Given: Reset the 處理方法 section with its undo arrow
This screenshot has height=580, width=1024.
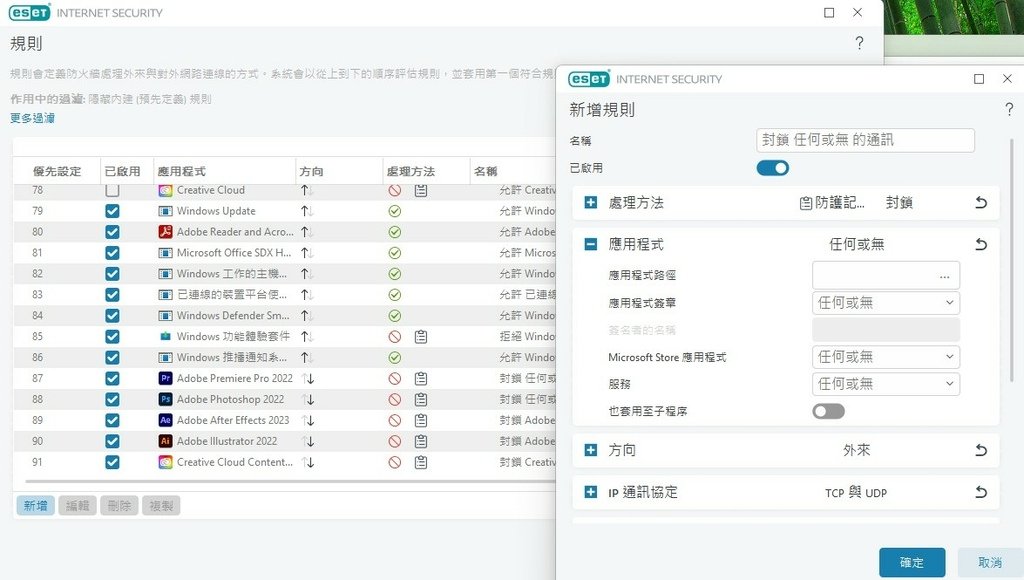Looking at the screenshot, I should pyautogui.click(x=981, y=202).
